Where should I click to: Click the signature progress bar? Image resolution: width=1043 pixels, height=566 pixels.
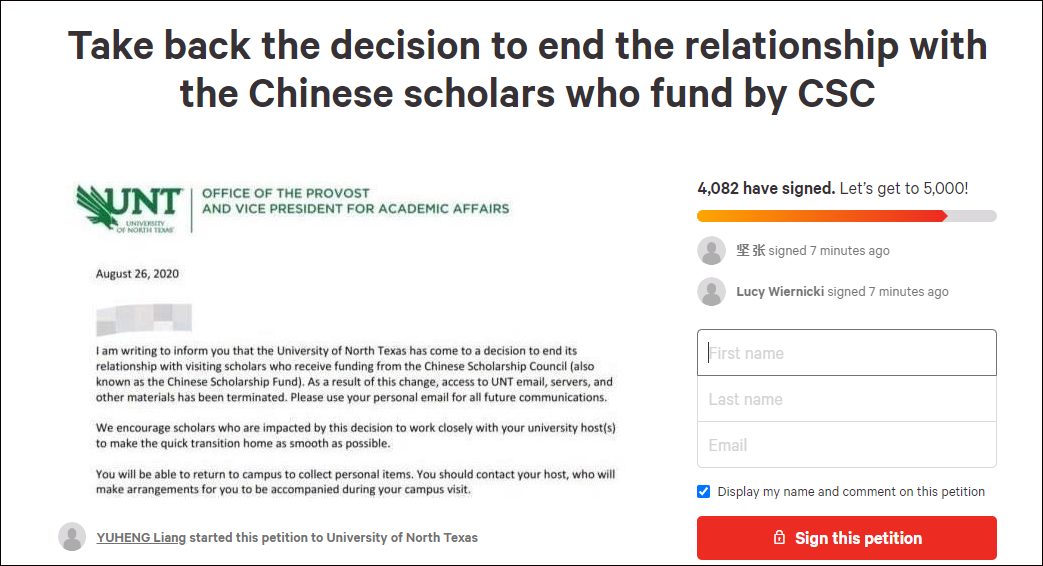click(x=846, y=216)
